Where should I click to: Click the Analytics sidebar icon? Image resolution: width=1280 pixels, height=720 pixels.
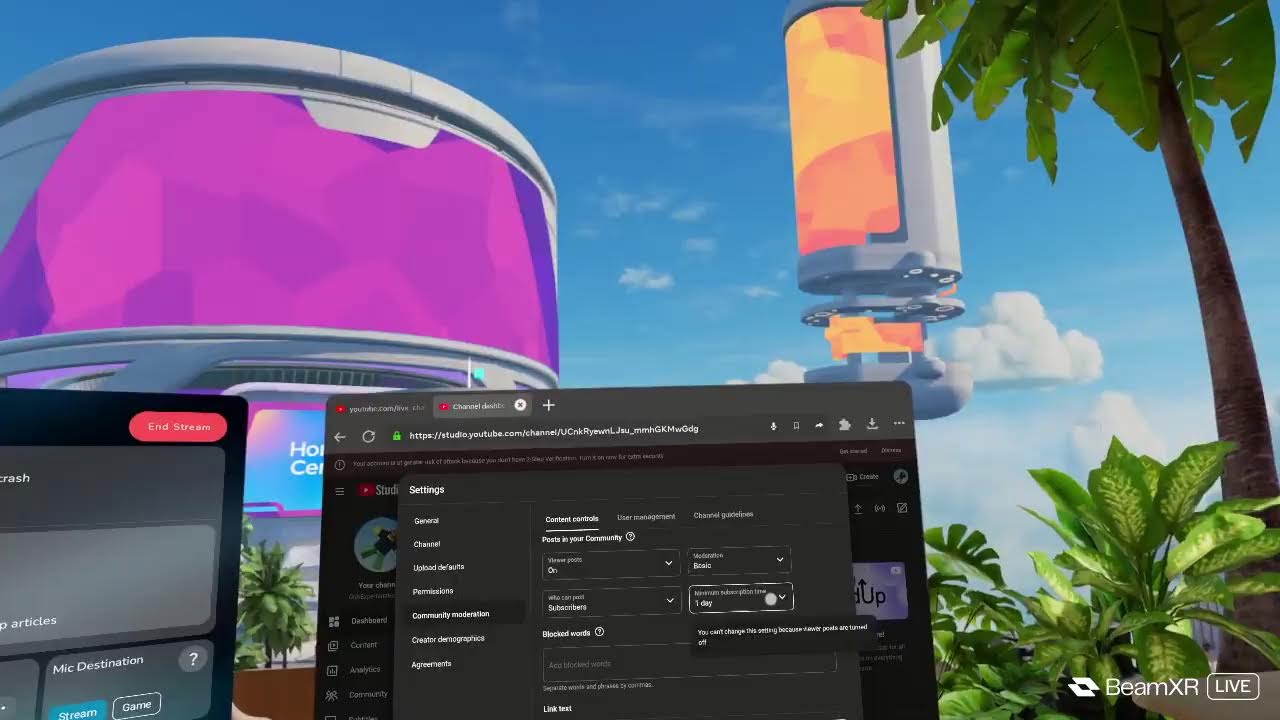(333, 671)
